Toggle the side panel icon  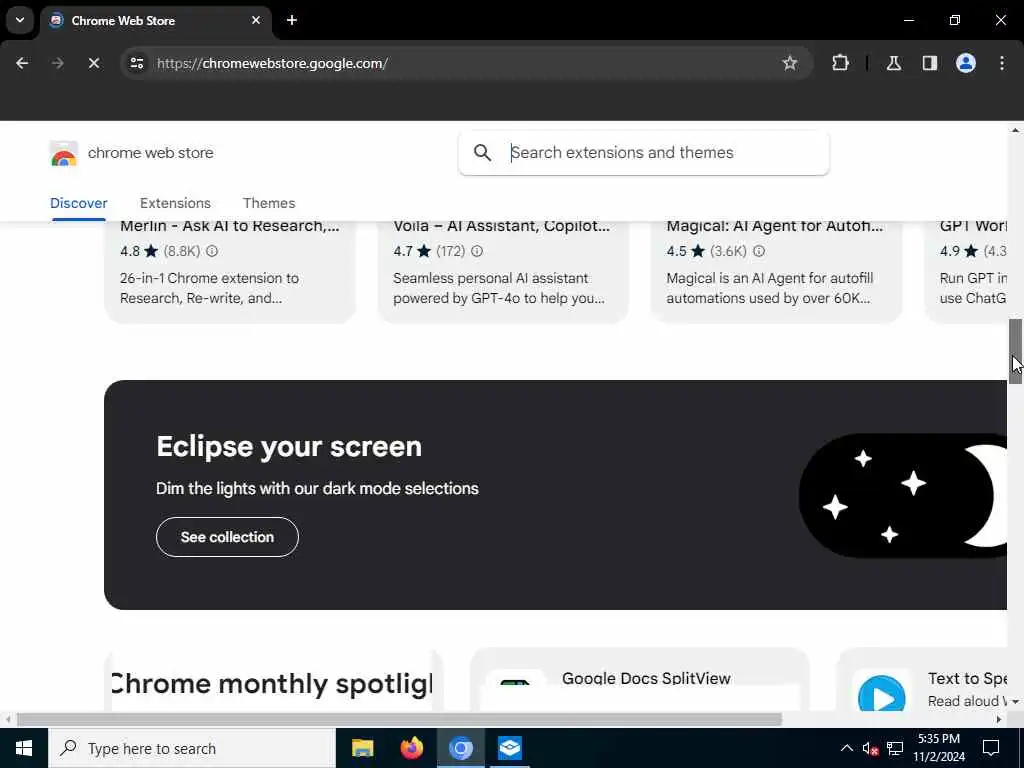click(929, 63)
